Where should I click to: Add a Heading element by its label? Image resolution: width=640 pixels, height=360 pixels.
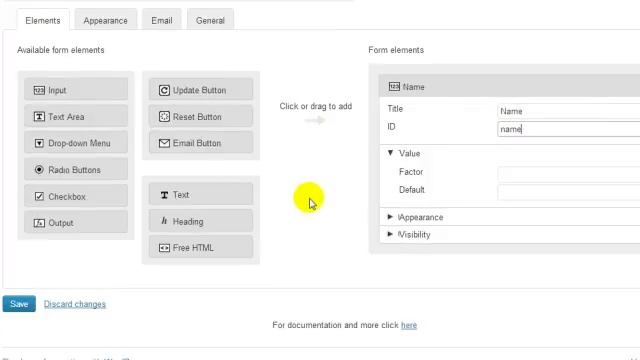(x=188, y=222)
